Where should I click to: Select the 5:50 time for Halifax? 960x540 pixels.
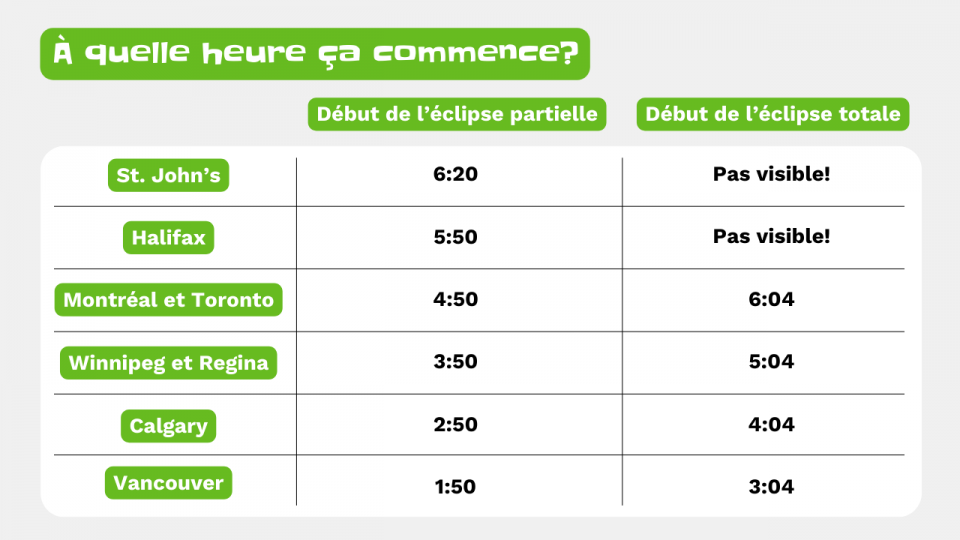coord(456,237)
